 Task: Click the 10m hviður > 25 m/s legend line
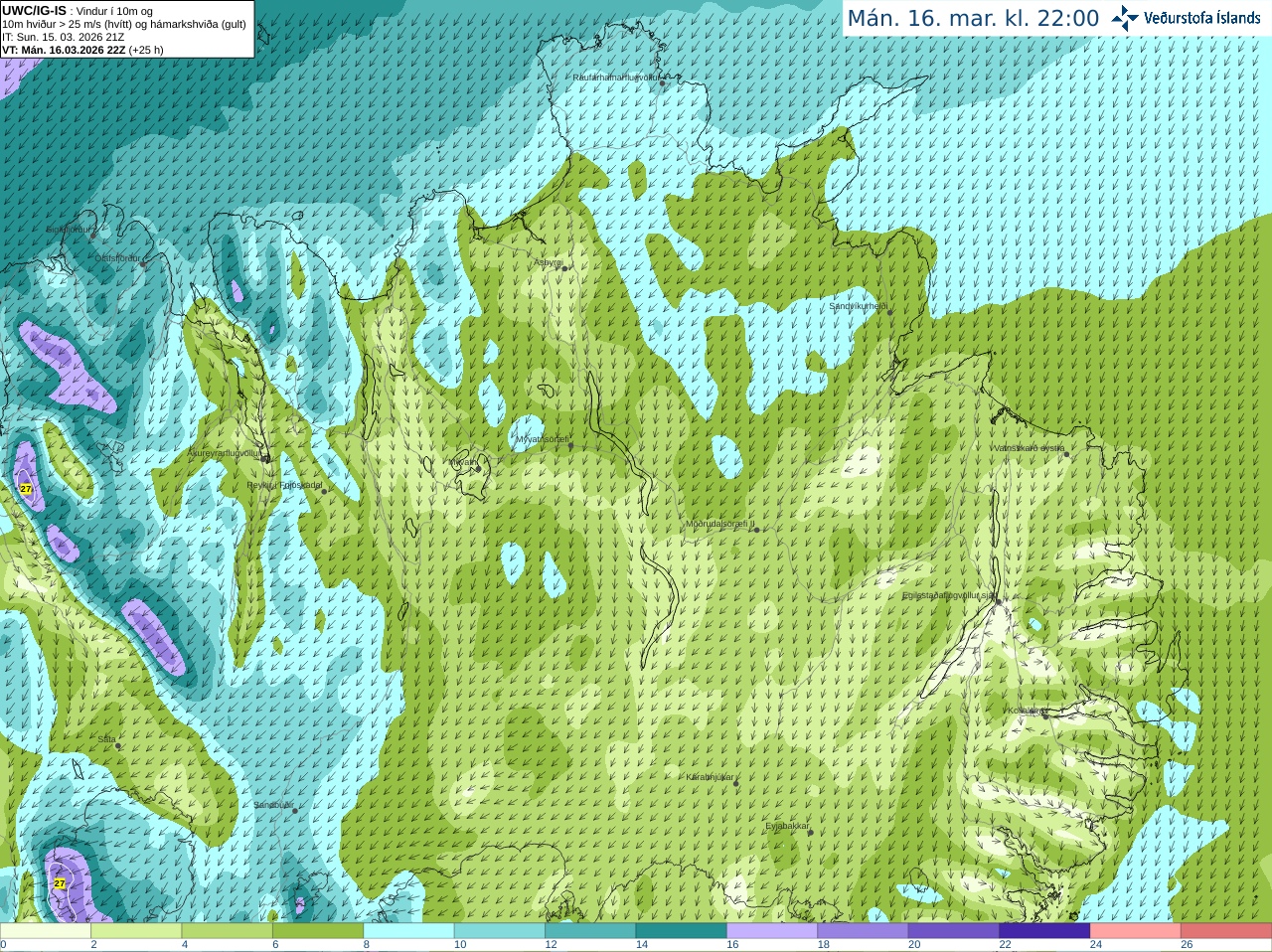124,24
